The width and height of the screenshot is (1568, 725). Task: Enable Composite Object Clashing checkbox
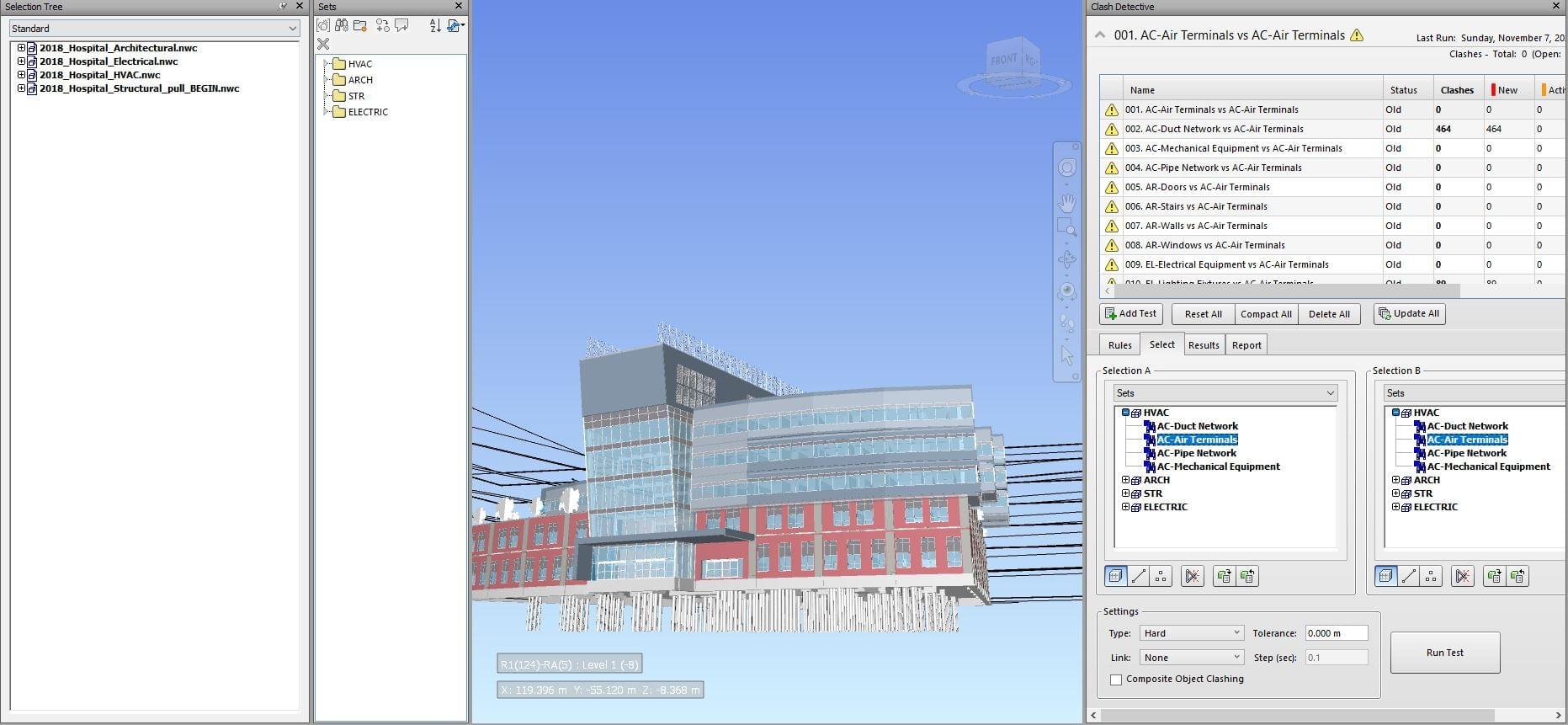(x=1116, y=680)
